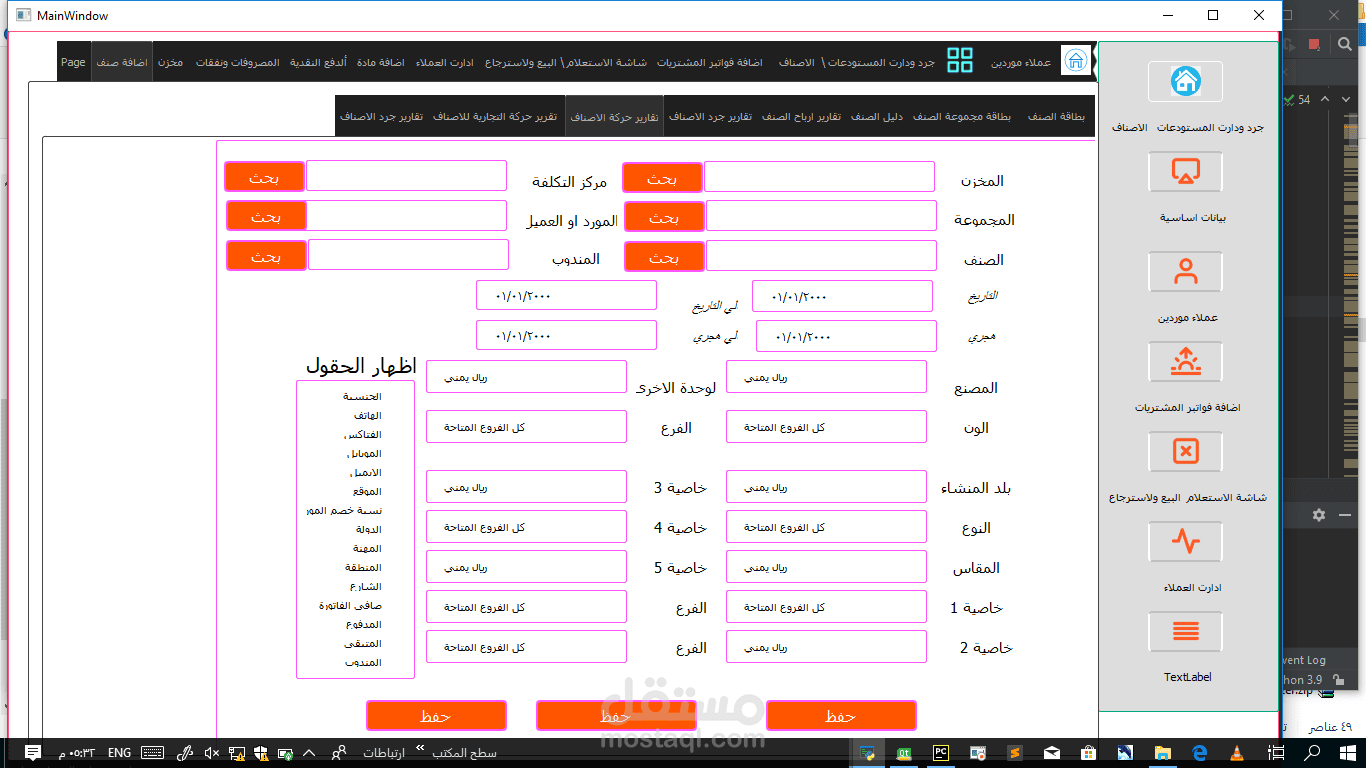
Task: Open the home icon button in the sidebar
Action: coord(1185,82)
